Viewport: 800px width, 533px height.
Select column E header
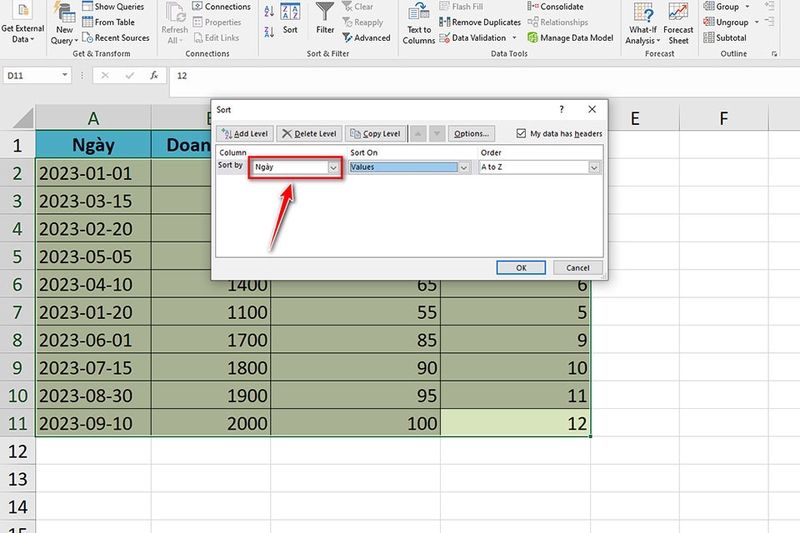coord(635,118)
